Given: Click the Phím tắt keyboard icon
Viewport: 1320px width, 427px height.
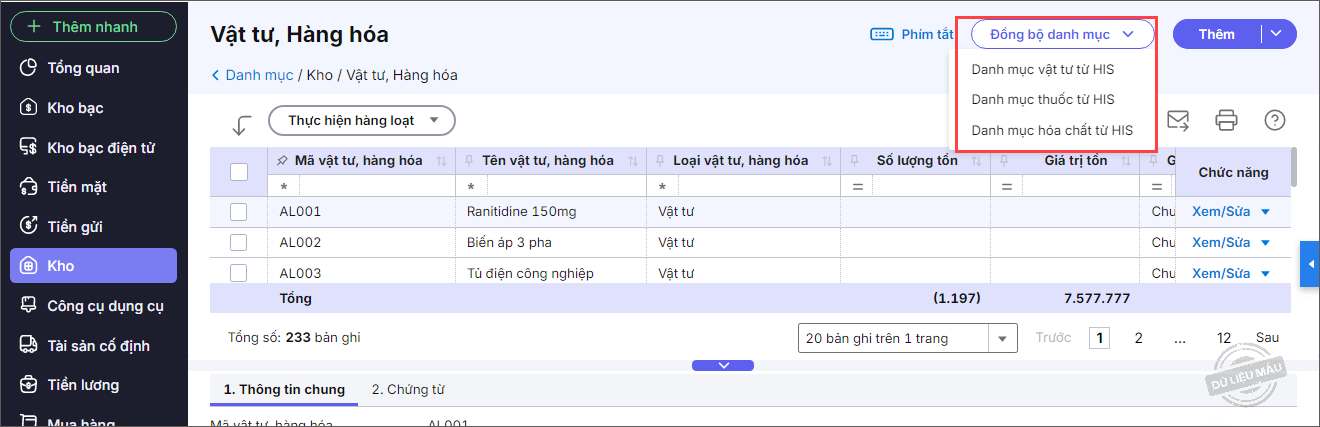Looking at the screenshot, I should [882, 34].
